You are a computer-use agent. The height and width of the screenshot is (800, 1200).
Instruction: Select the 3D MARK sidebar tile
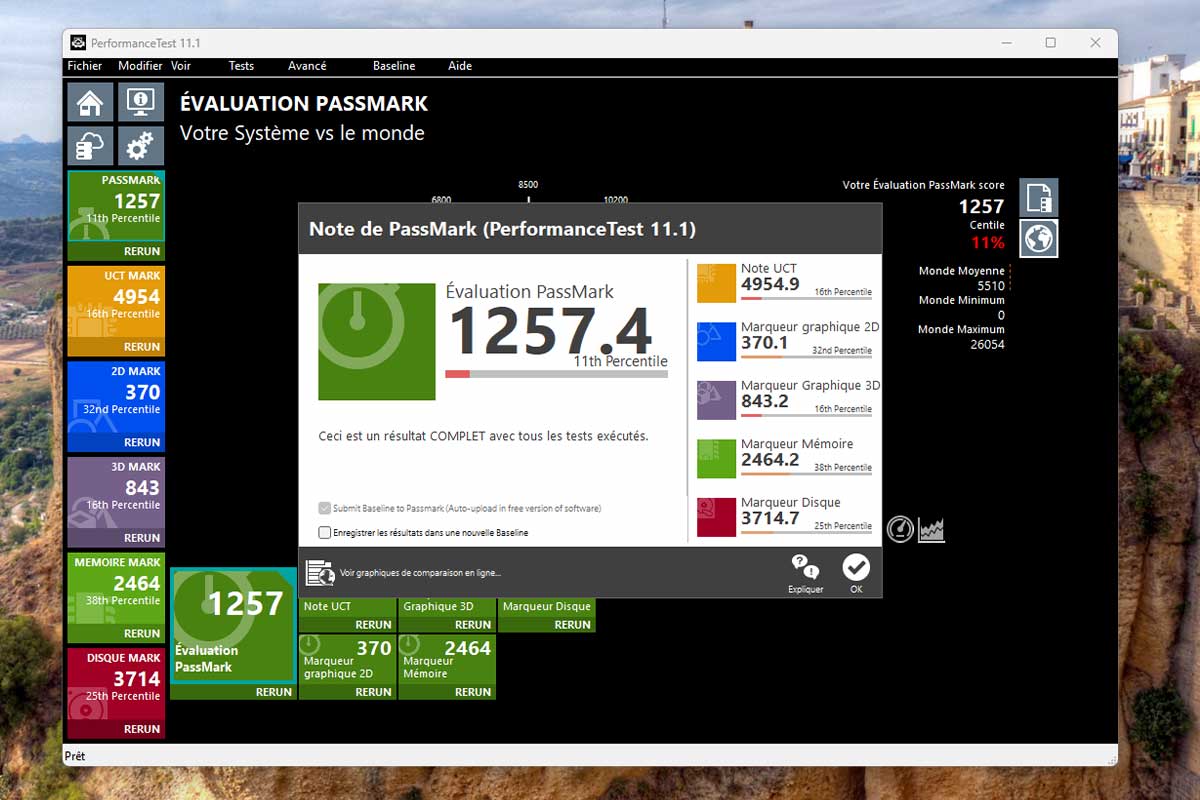(x=116, y=493)
